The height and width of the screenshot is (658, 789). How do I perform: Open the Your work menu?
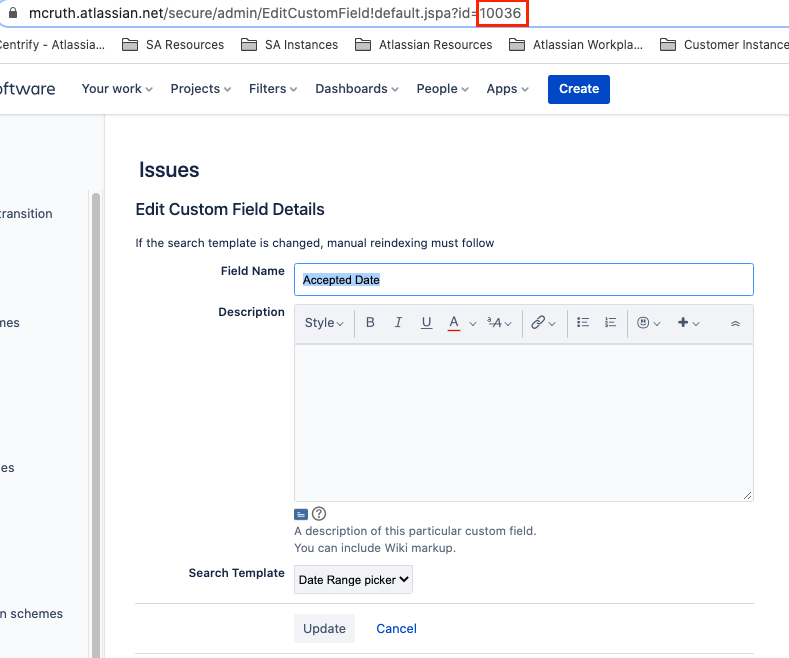(x=117, y=89)
